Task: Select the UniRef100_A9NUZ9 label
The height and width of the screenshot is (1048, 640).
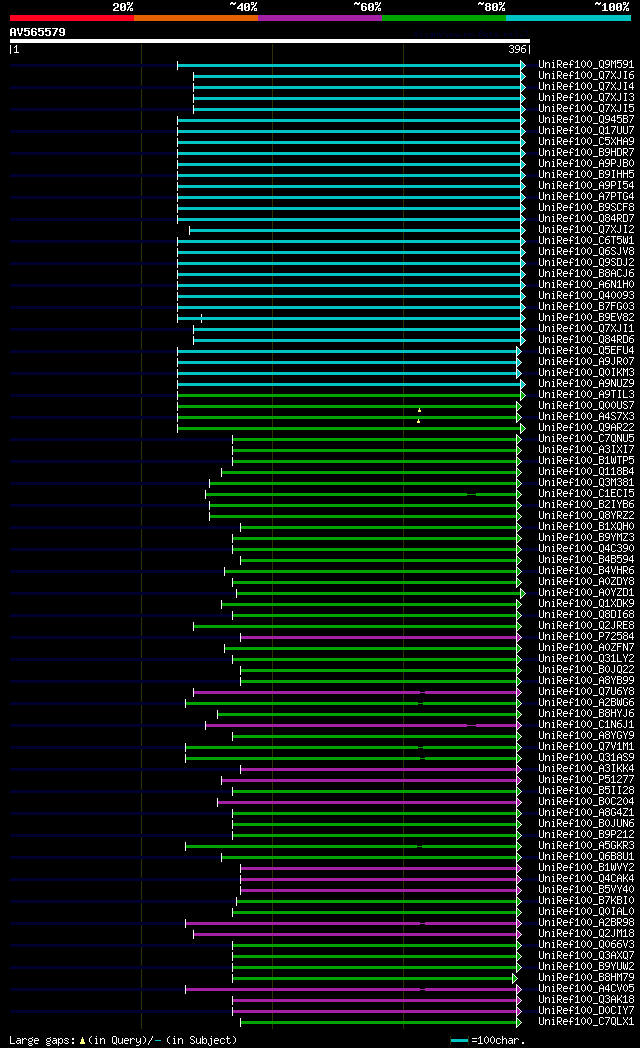Action: click(586, 384)
